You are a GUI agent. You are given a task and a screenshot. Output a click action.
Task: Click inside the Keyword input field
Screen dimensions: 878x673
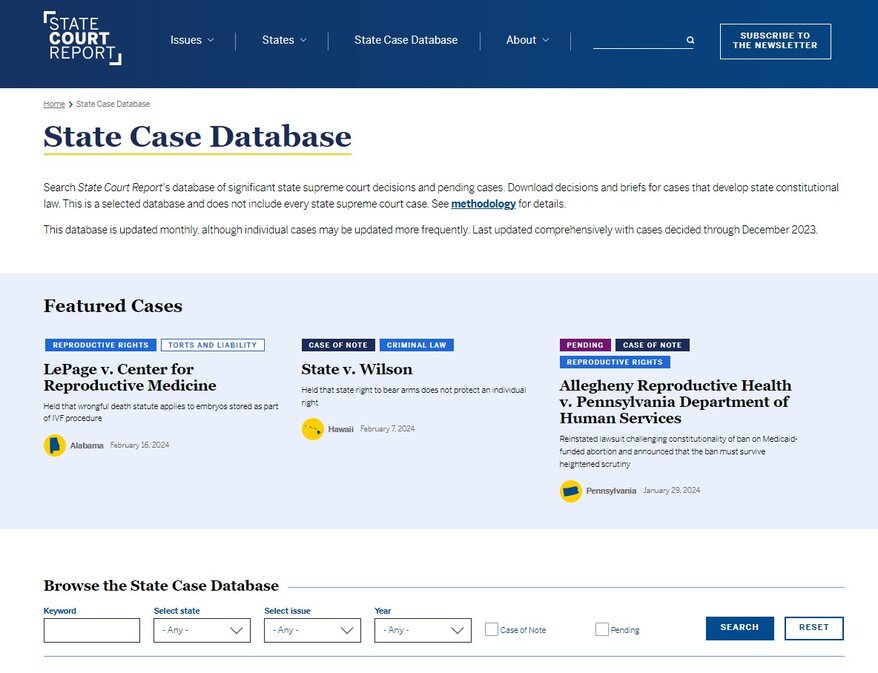(x=90, y=630)
